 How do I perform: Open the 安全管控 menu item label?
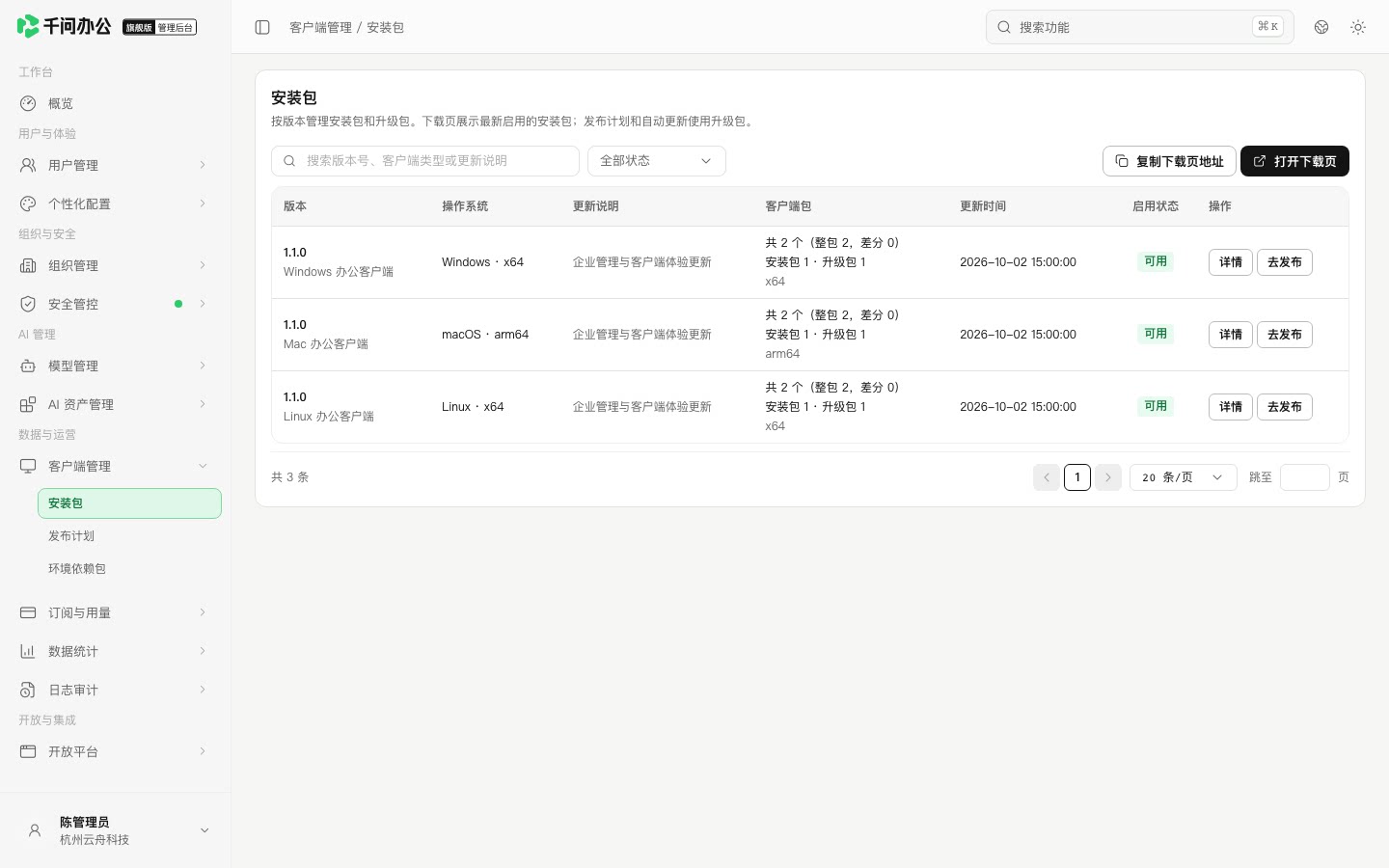point(73,304)
